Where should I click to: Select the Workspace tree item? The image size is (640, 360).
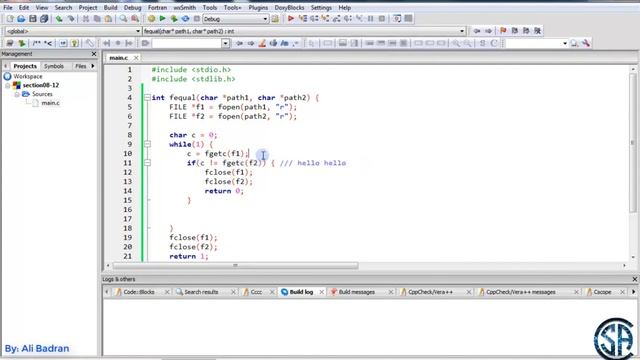pos(28,76)
